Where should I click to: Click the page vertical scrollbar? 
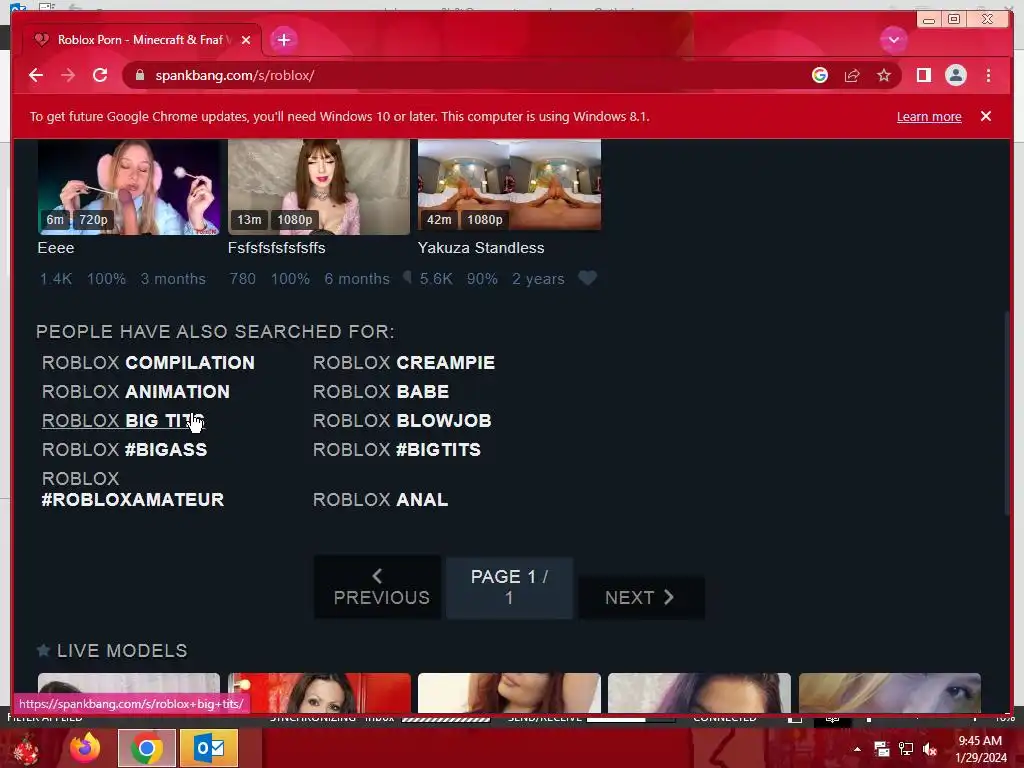[x=1008, y=415]
